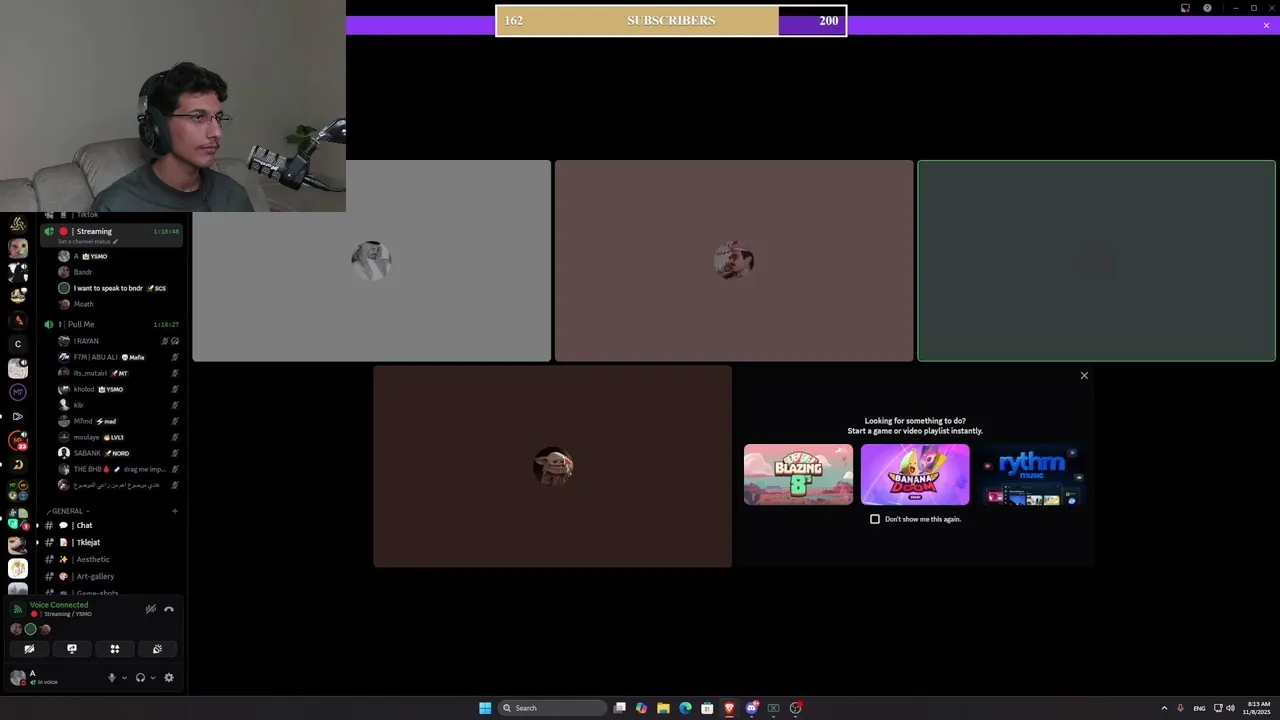Open the 'C' server icon in server list

[x=17, y=344]
